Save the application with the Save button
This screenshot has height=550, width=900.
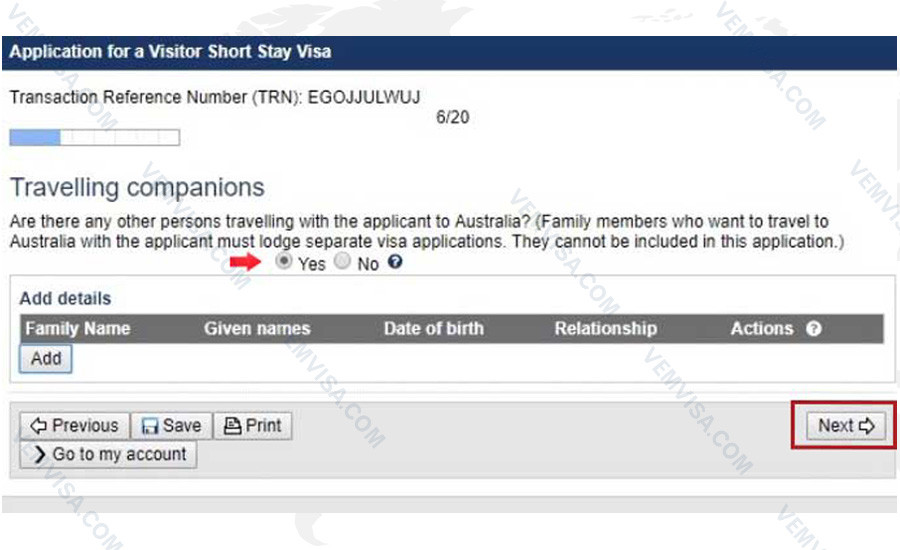pyautogui.click(x=171, y=425)
